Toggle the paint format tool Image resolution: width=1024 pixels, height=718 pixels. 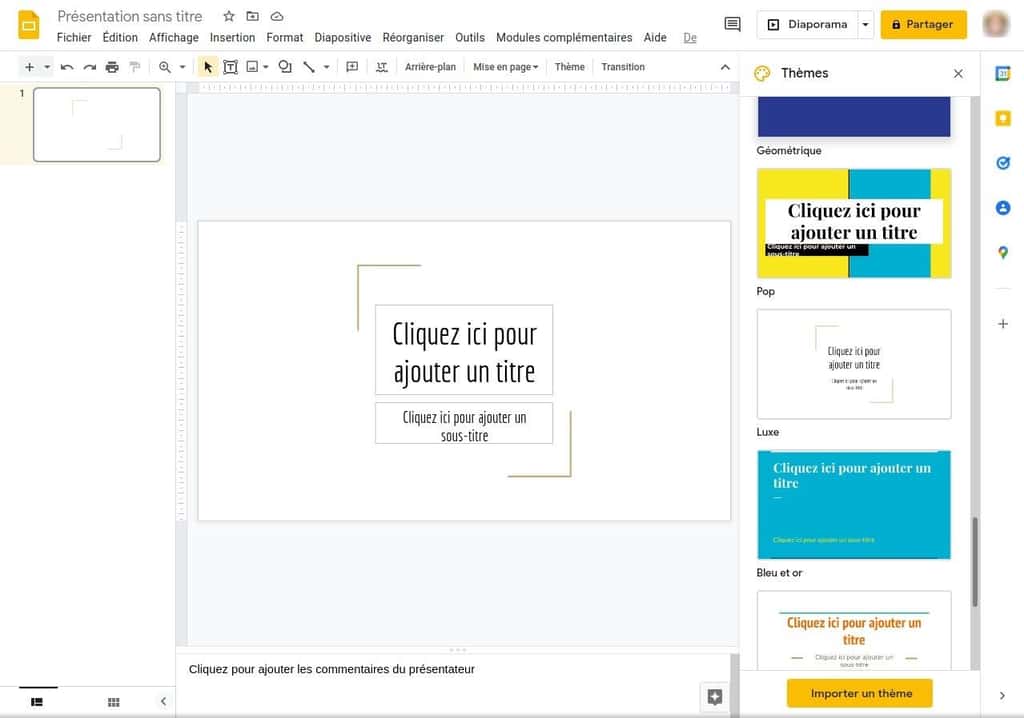pos(136,67)
